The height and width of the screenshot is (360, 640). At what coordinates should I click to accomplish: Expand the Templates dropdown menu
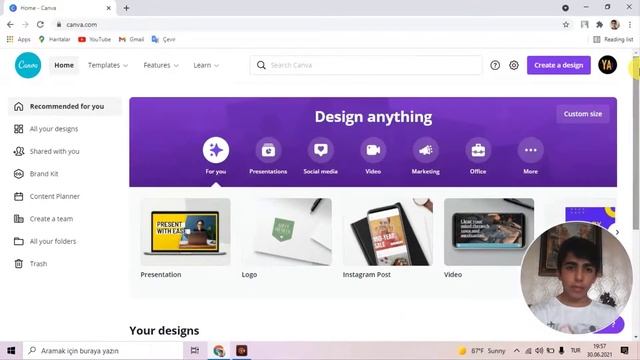[x=108, y=65]
